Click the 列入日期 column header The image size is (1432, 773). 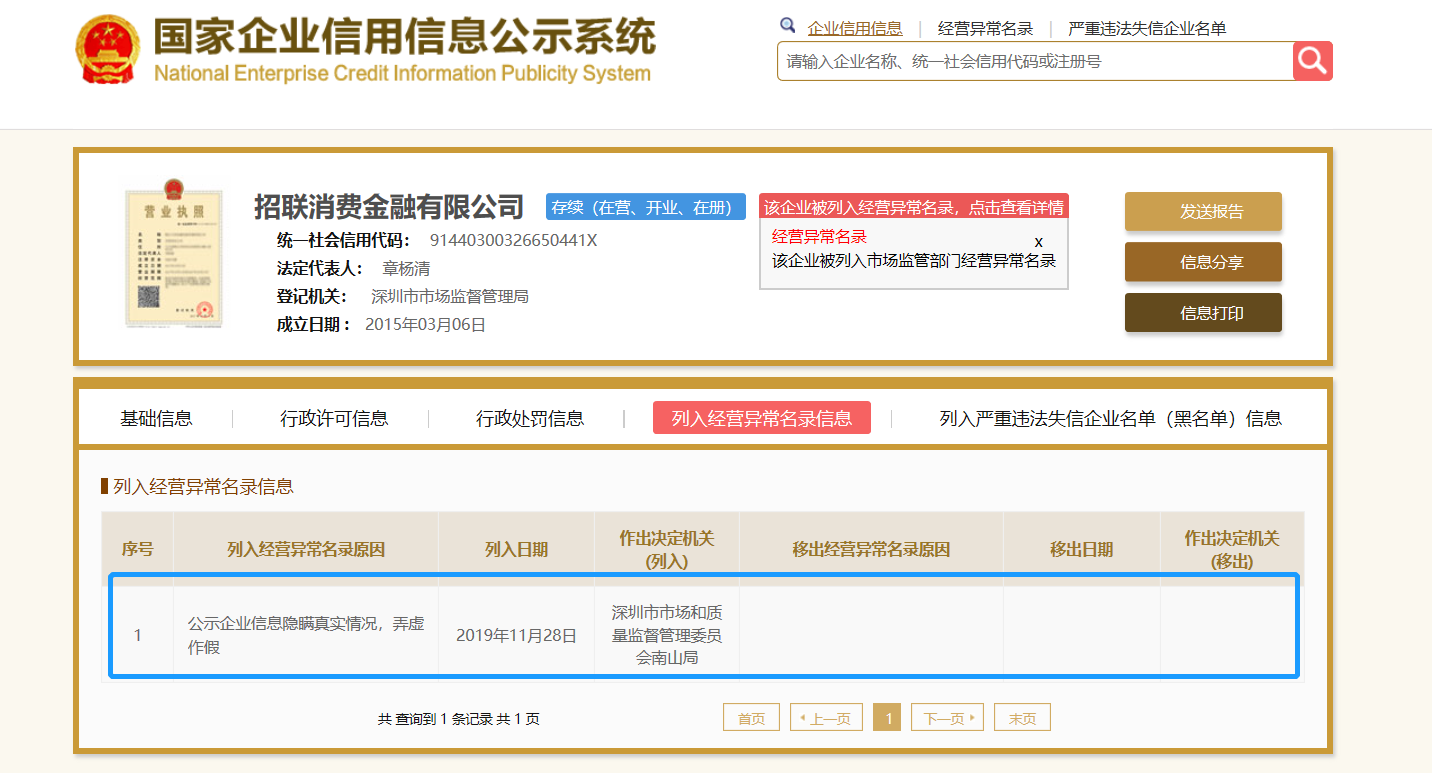pos(516,550)
